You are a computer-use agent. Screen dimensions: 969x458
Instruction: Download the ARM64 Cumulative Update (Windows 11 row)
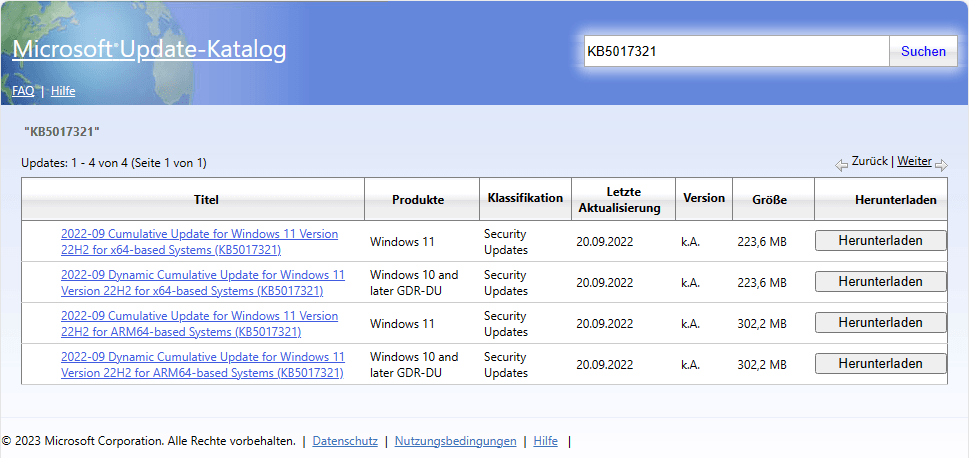click(881, 323)
